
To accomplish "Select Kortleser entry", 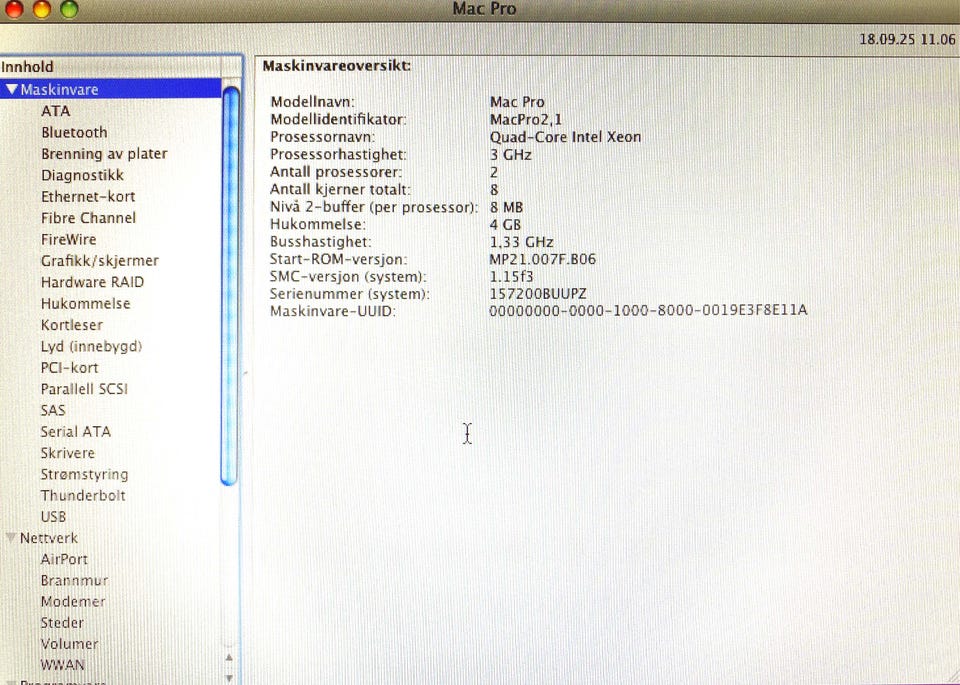I will [x=72, y=325].
